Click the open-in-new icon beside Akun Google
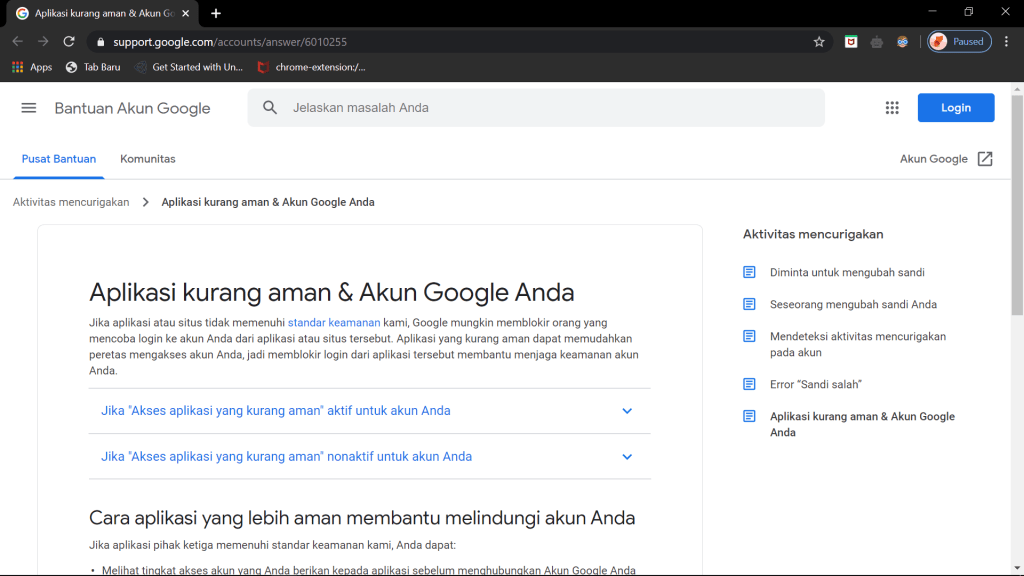 click(985, 159)
